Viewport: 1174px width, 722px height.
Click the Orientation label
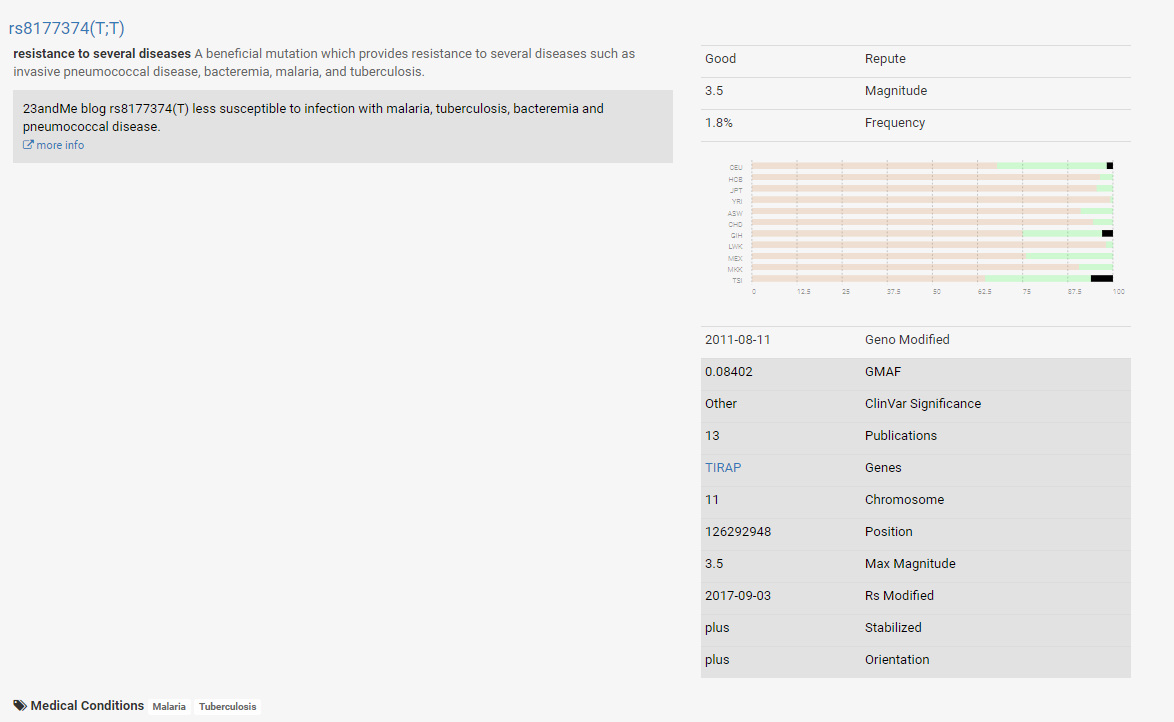[x=897, y=660]
